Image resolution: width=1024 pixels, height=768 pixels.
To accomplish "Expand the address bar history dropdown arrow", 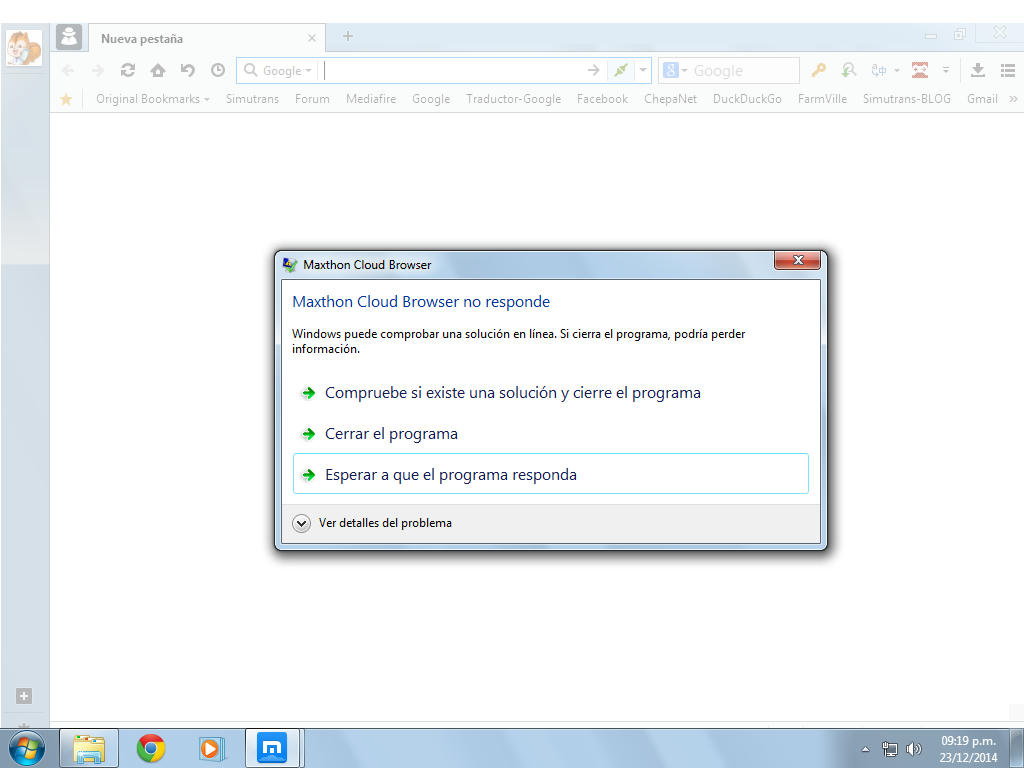I will coord(643,70).
